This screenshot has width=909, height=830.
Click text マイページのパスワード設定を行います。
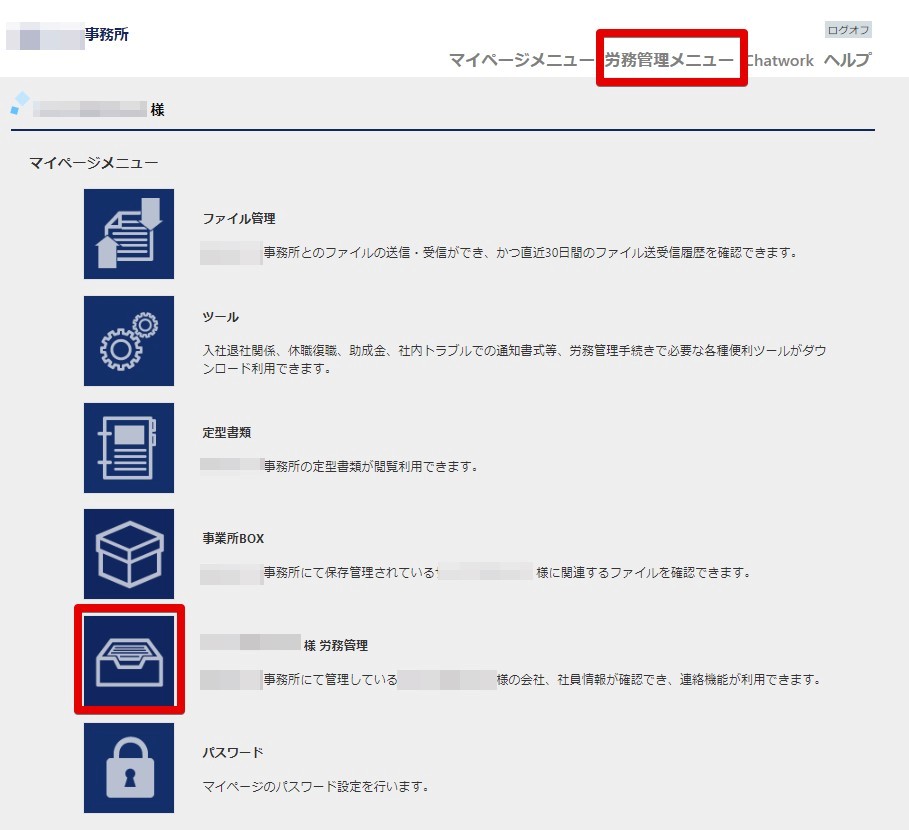(315, 787)
